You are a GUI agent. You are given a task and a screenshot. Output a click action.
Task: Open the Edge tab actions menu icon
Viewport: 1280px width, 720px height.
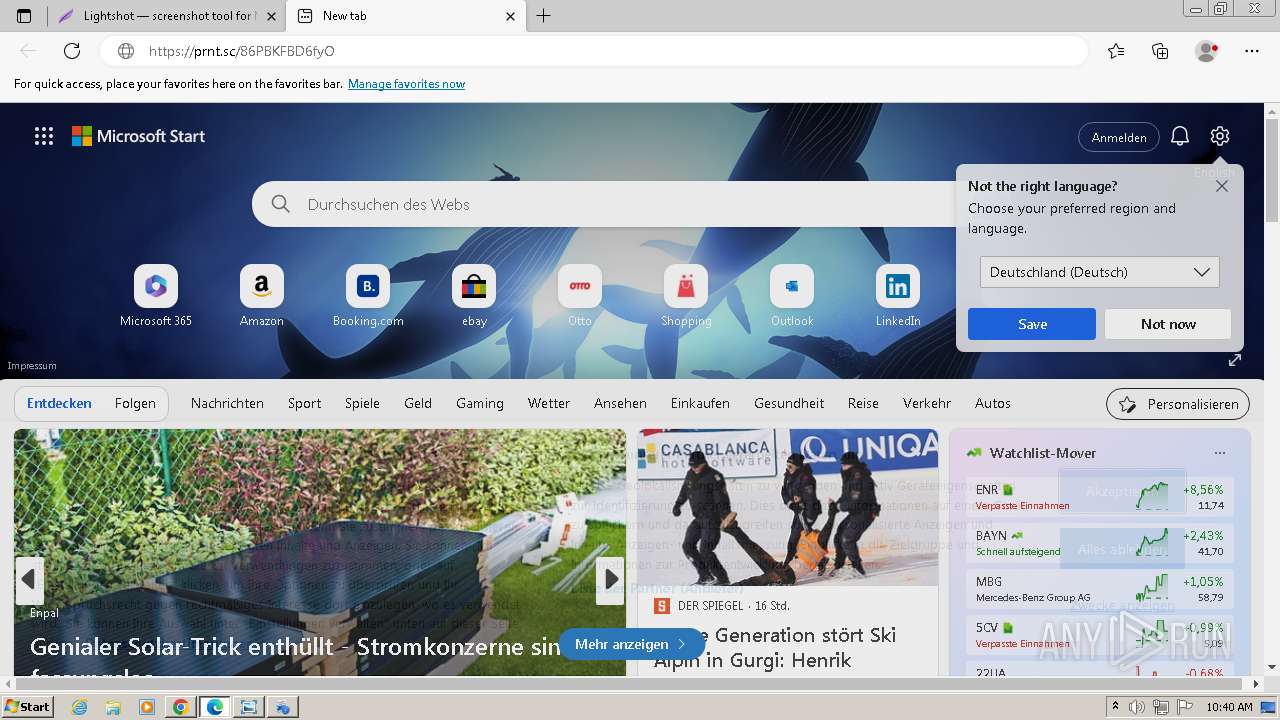click(24, 16)
